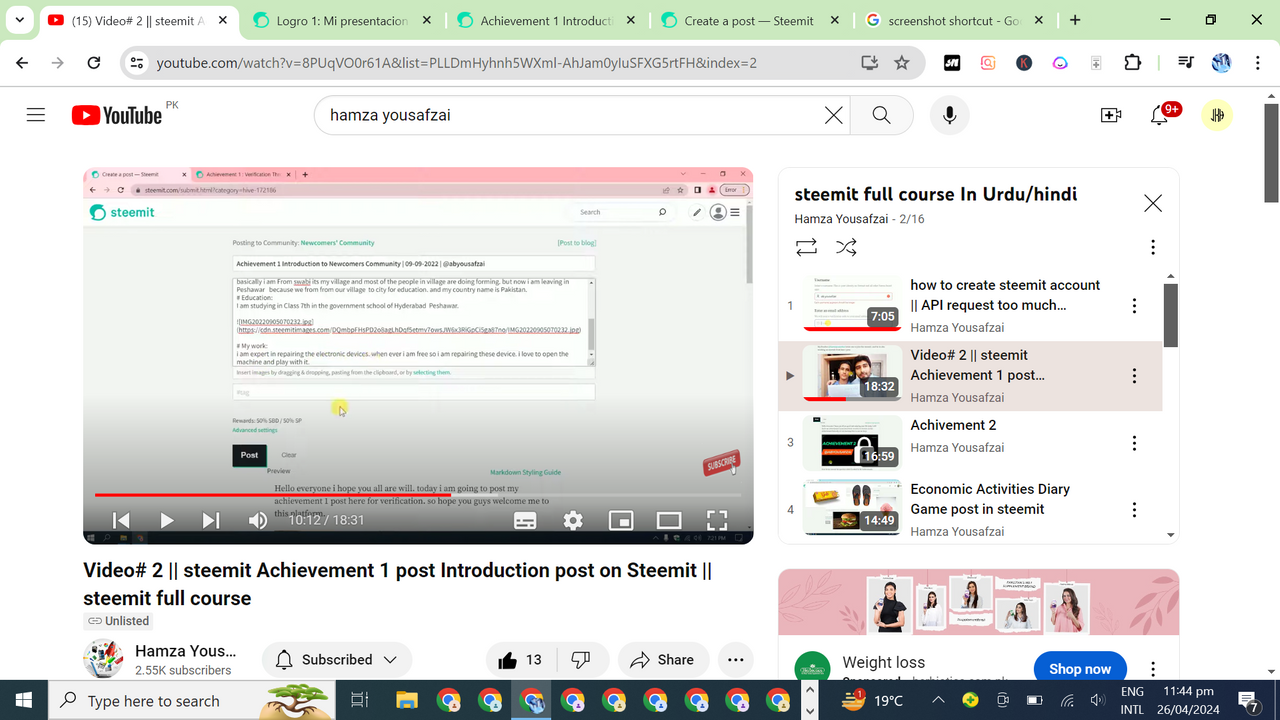The width and height of the screenshot is (1280, 720).
Task: Bookmark this page with star icon
Action: 902,63
